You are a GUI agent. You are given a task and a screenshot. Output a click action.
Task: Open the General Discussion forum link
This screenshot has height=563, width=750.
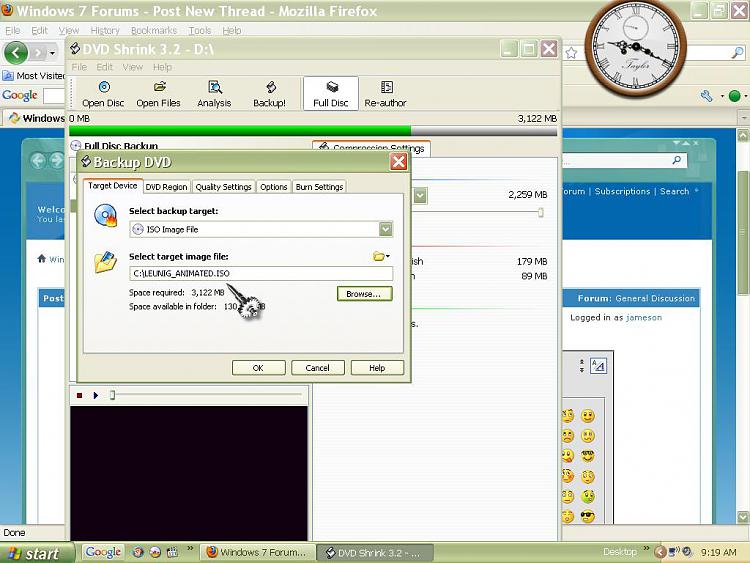tap(655, 298)
